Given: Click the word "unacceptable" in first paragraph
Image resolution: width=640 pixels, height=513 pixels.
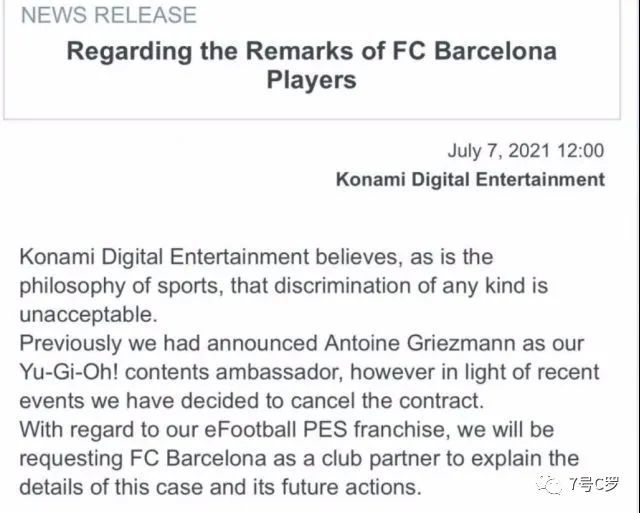Looking at the screenshot, I should pyautogui.click(x=88, y=314).
